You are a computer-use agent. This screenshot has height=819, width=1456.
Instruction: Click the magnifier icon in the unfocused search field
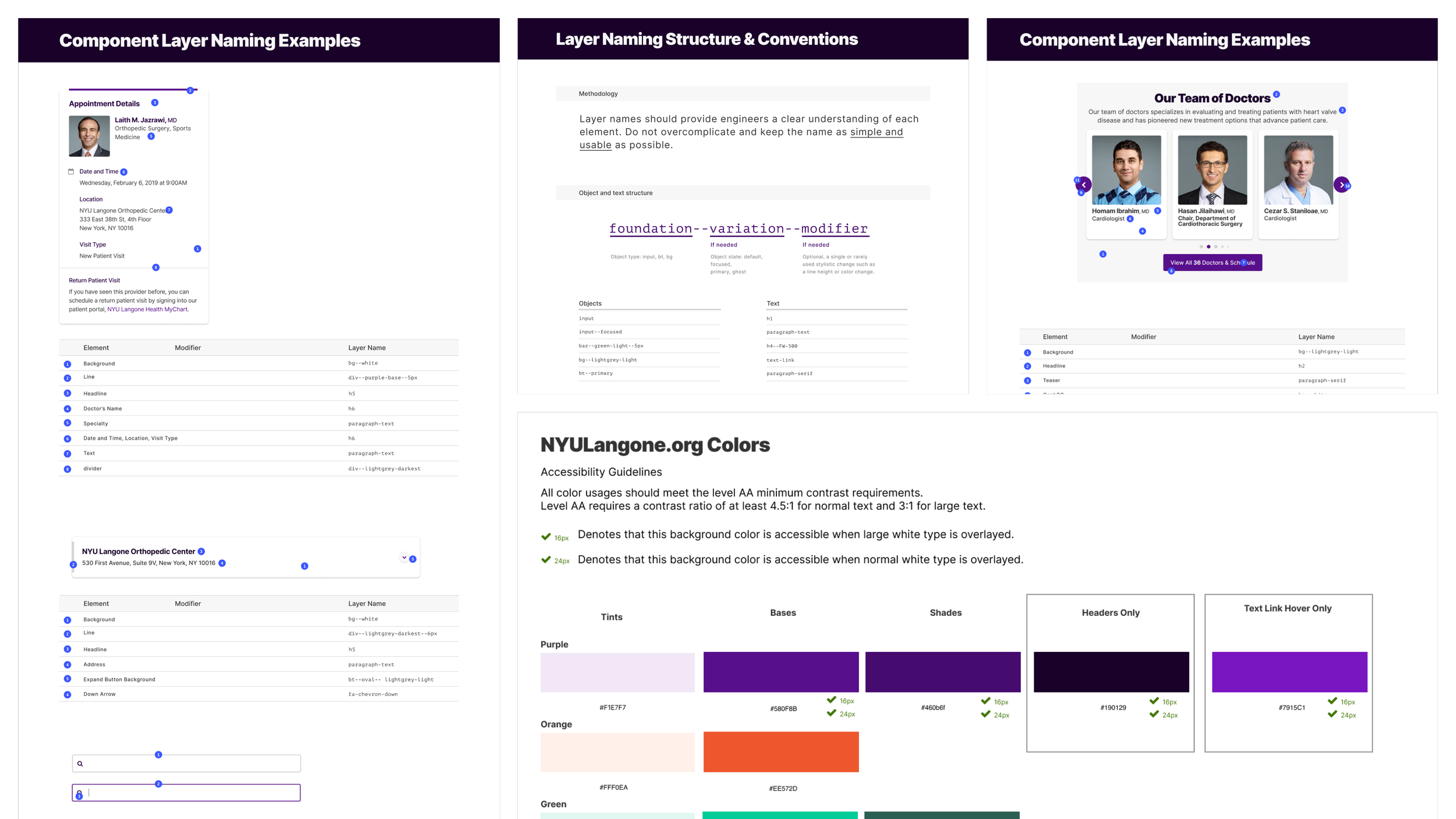80,764
